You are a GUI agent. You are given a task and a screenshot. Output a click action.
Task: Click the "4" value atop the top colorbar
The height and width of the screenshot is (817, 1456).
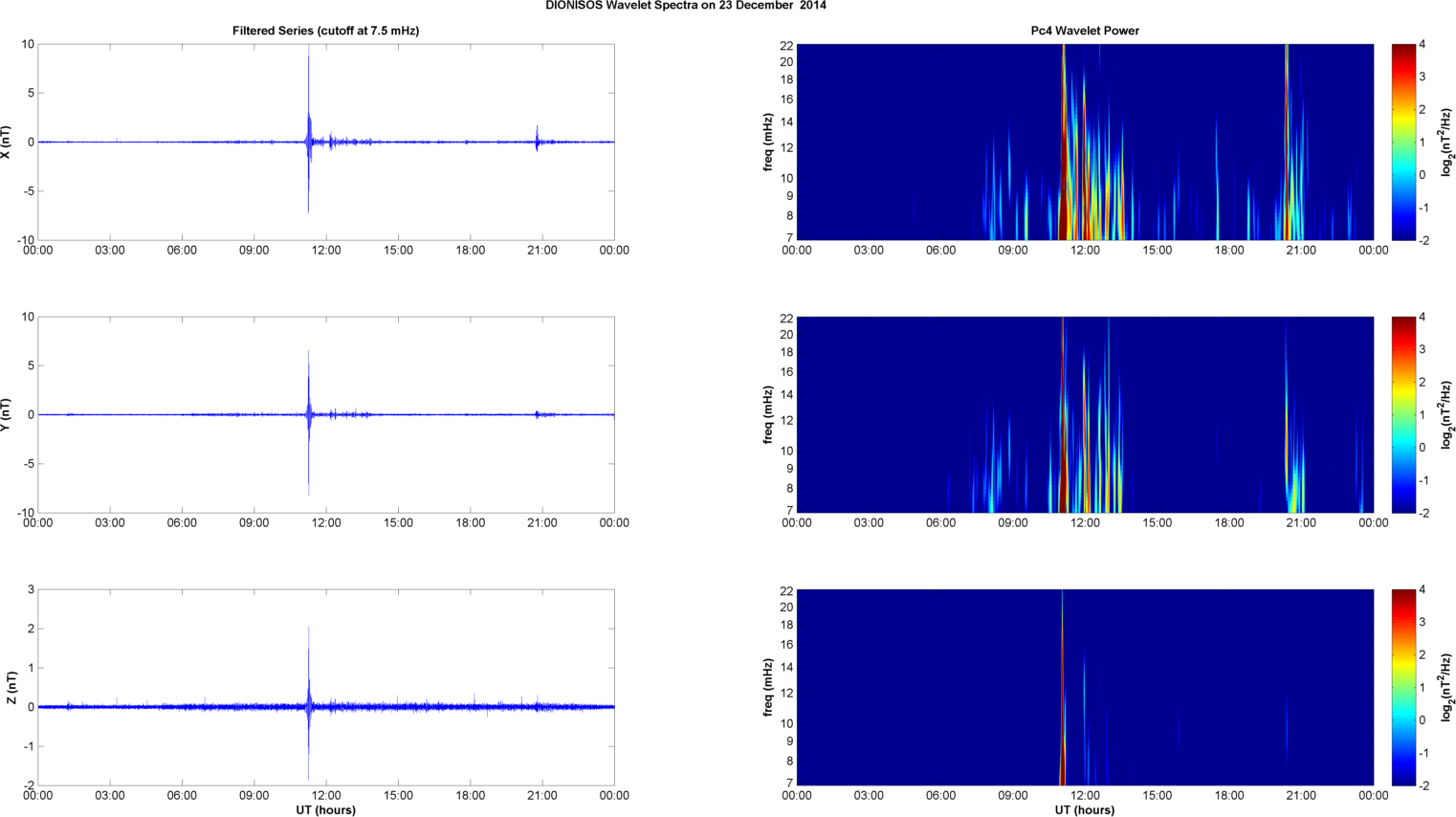coord(1423,44)
